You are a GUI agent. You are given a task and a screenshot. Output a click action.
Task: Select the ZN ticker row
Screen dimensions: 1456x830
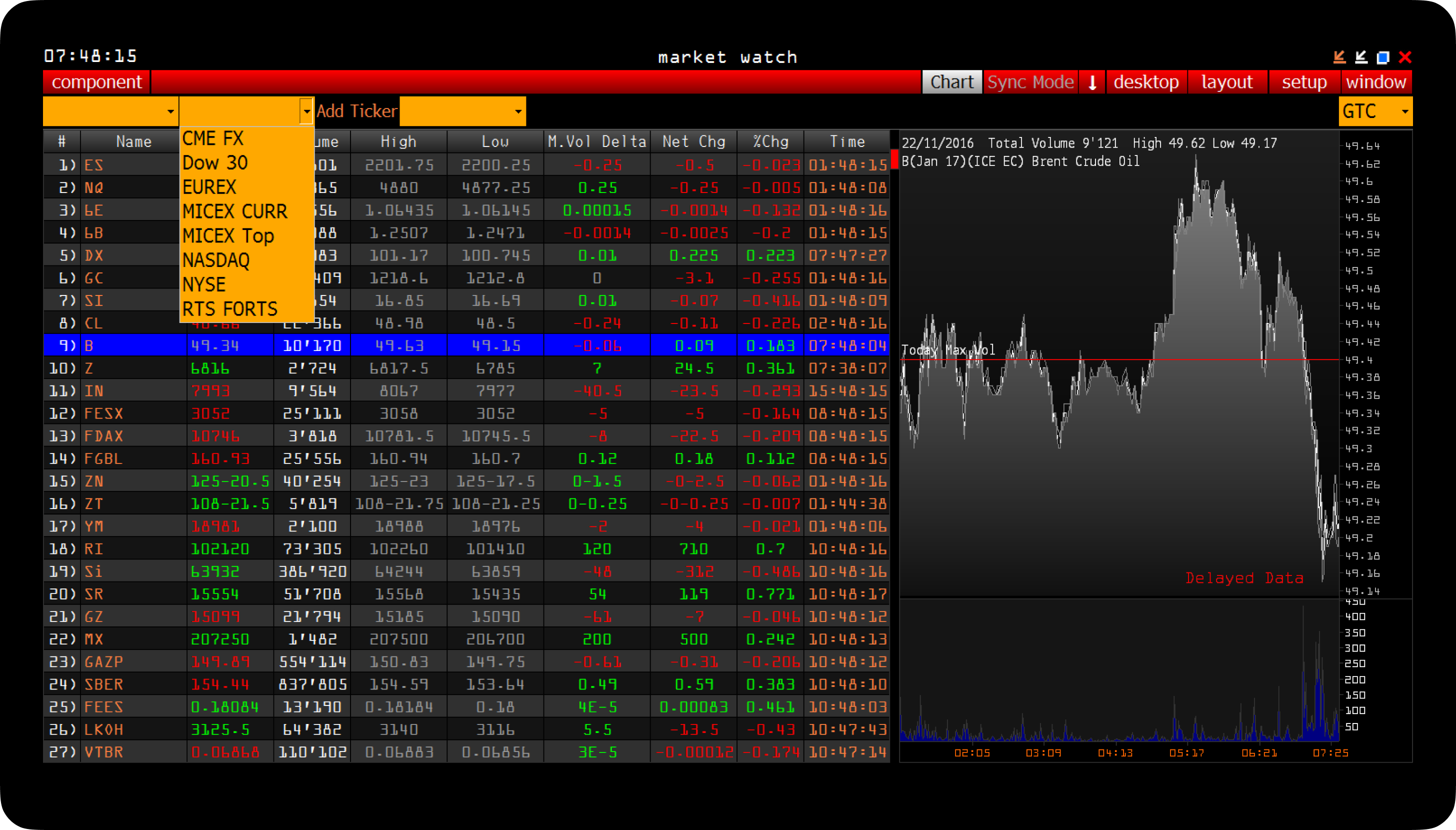[x=466, y=481]
